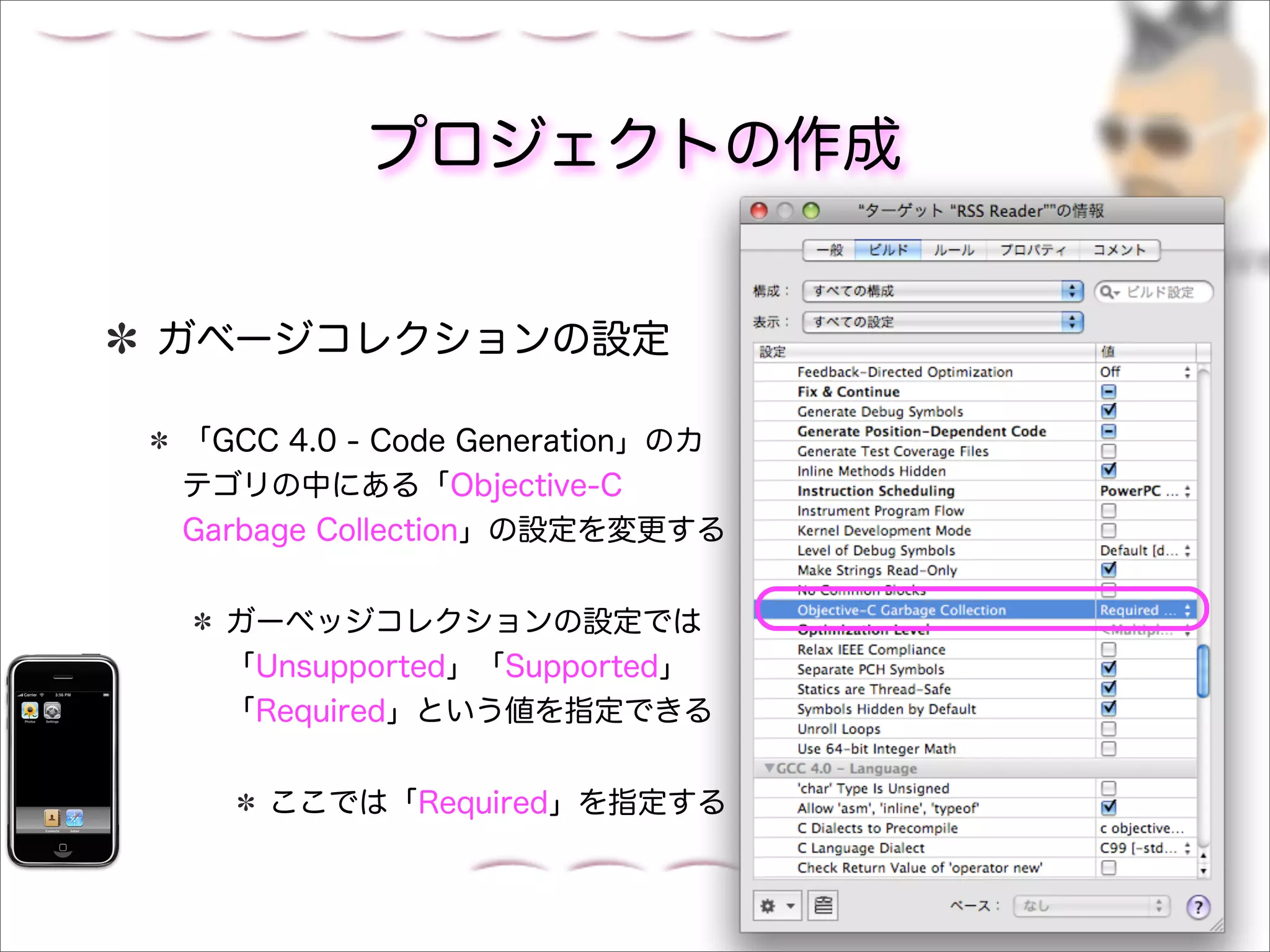Switch to the コメント tab
The height and width of the screenshot is (952, 1270).
1119,250
